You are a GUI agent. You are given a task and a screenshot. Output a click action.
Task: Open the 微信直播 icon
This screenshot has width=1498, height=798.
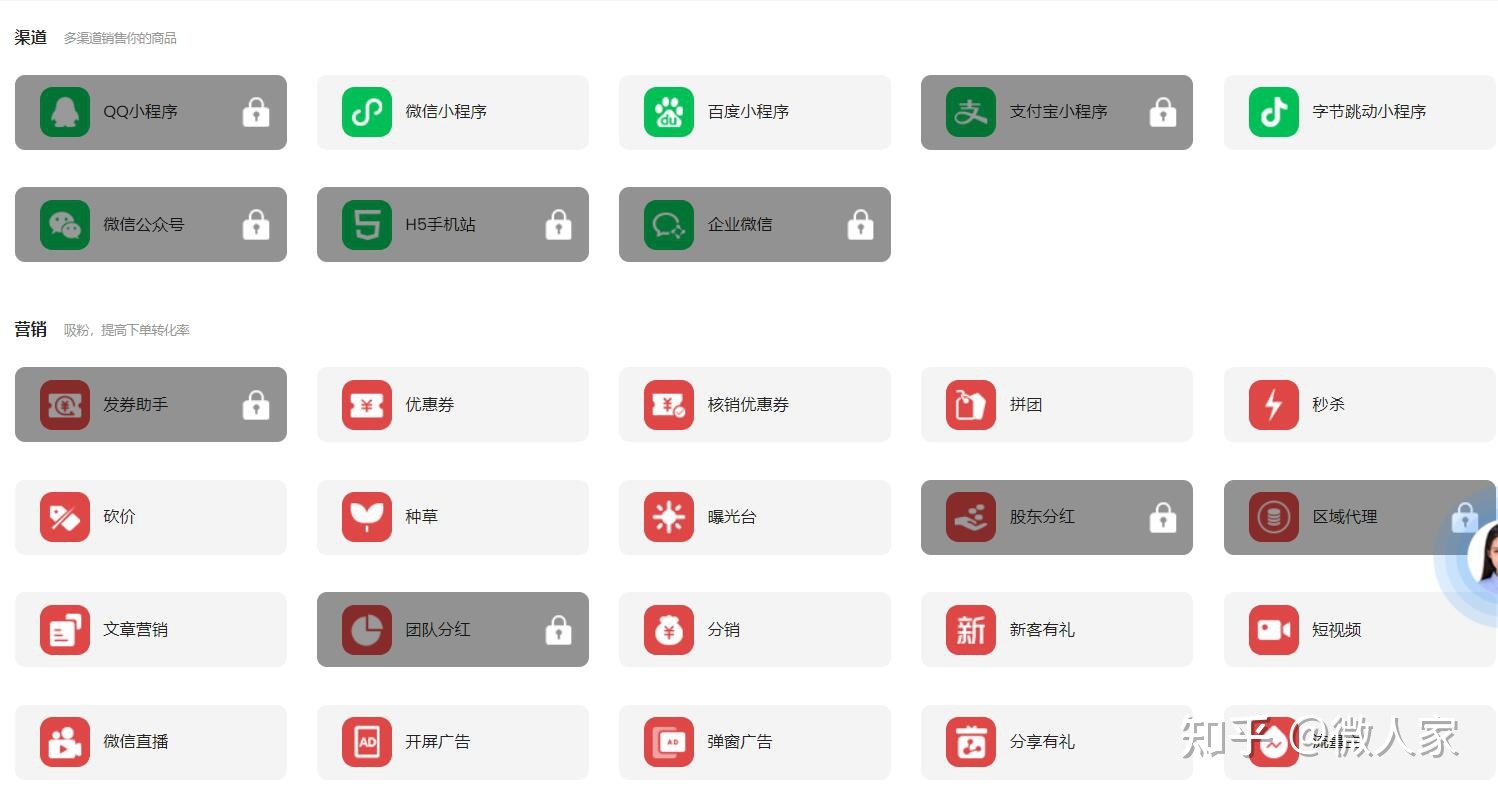pos(65,742)
